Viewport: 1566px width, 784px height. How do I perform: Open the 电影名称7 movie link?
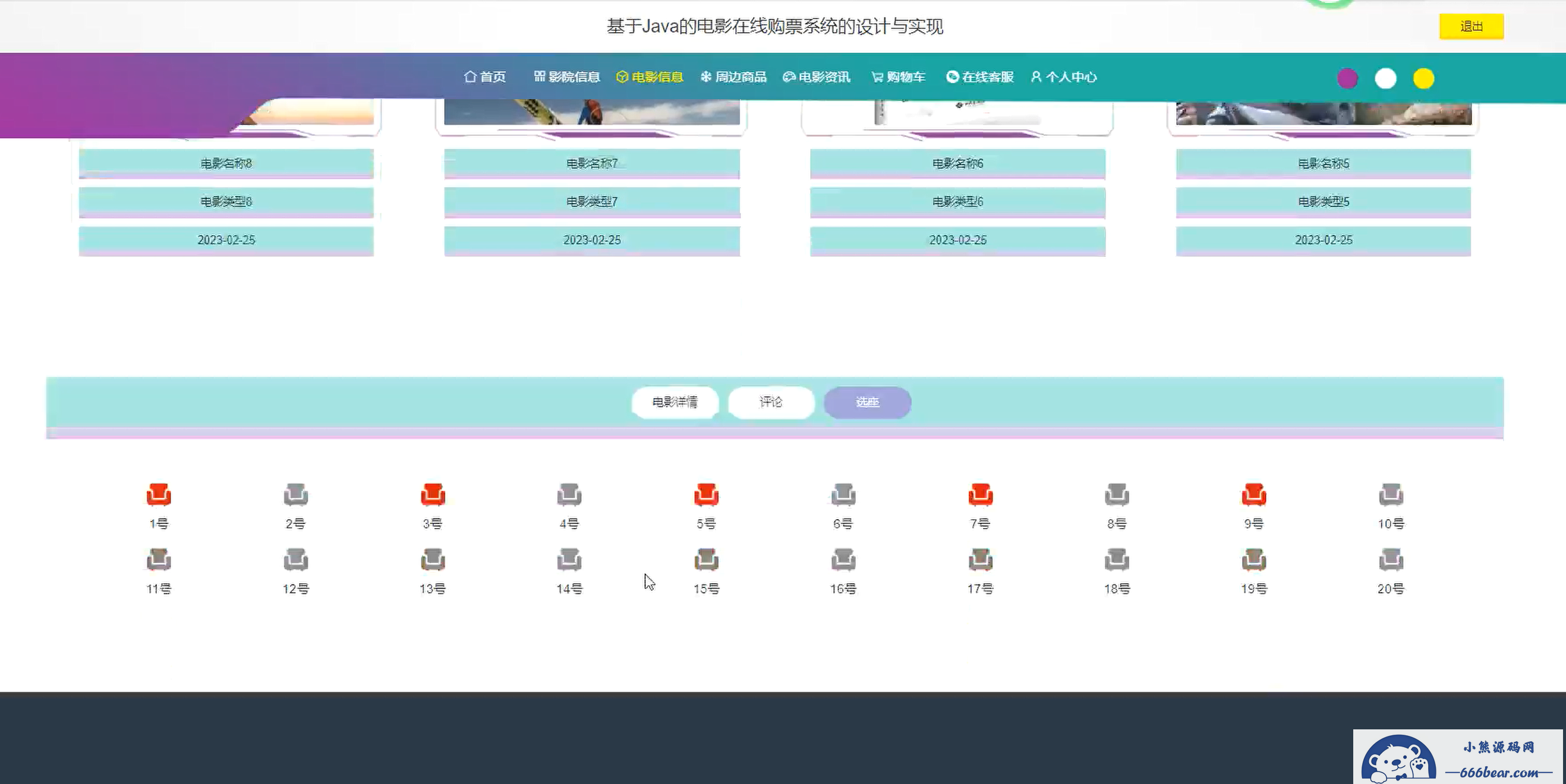(x=591, y=163)
